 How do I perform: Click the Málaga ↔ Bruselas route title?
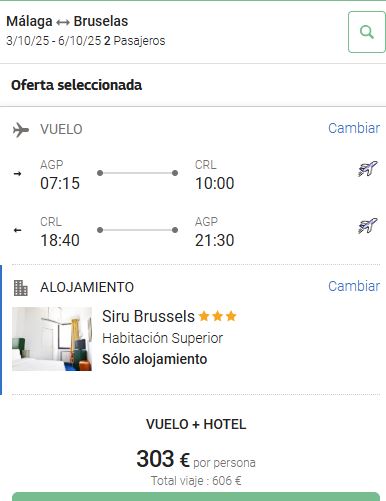(67, 21)
